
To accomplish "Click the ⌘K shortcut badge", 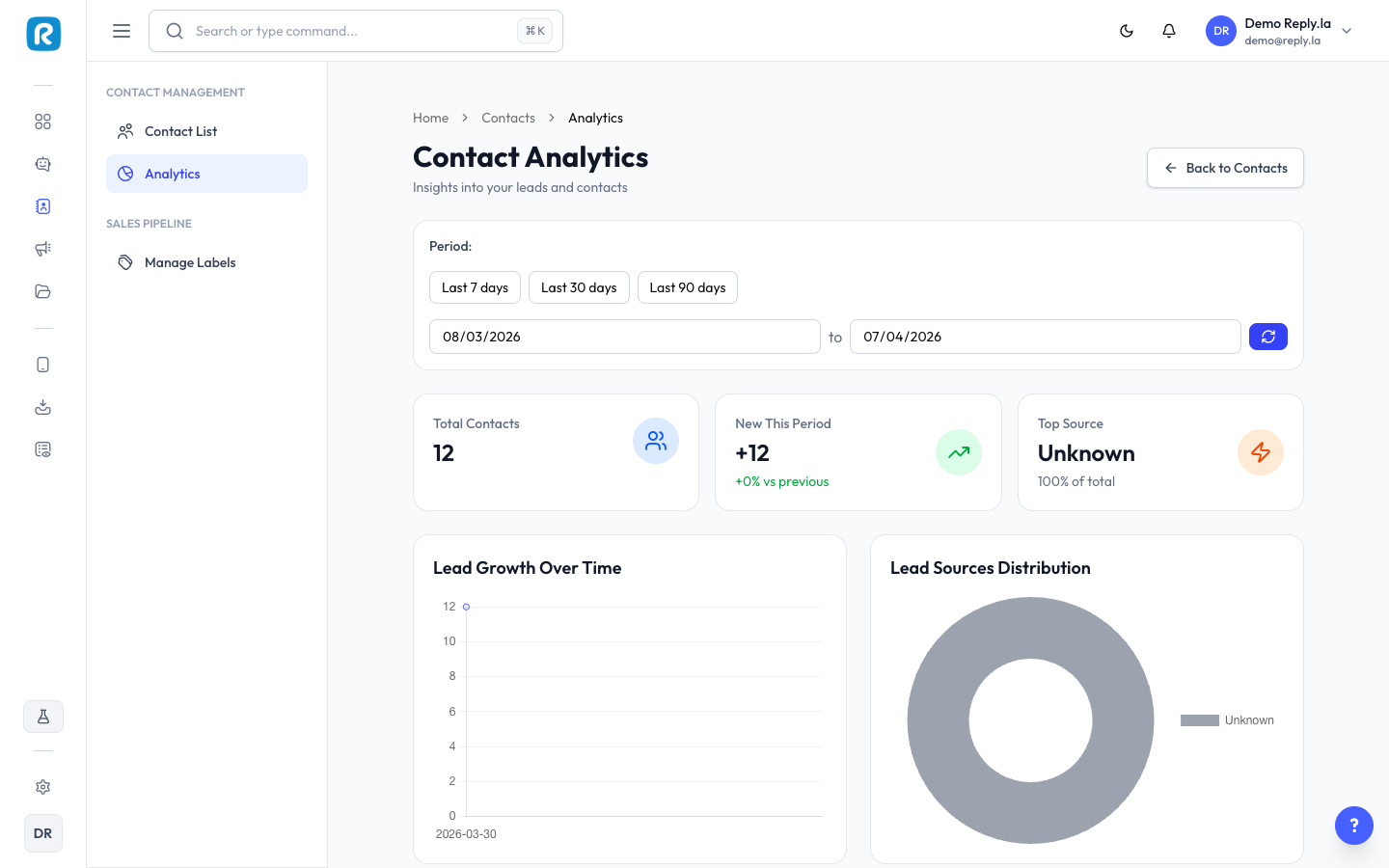I will [x=534, y=31].
